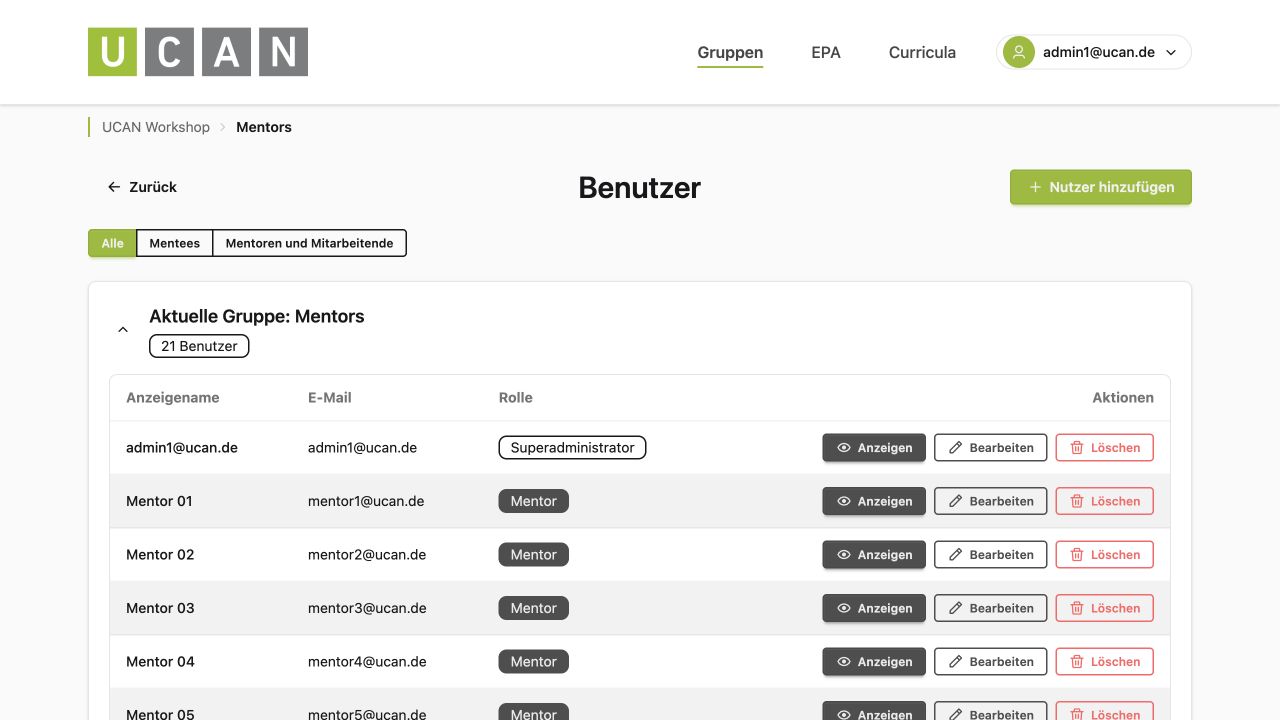Image resolution: width=1280 pixels, height=720 pixels.
Task: Open the Gruppen navigation tab
Action: coord(730,52)
